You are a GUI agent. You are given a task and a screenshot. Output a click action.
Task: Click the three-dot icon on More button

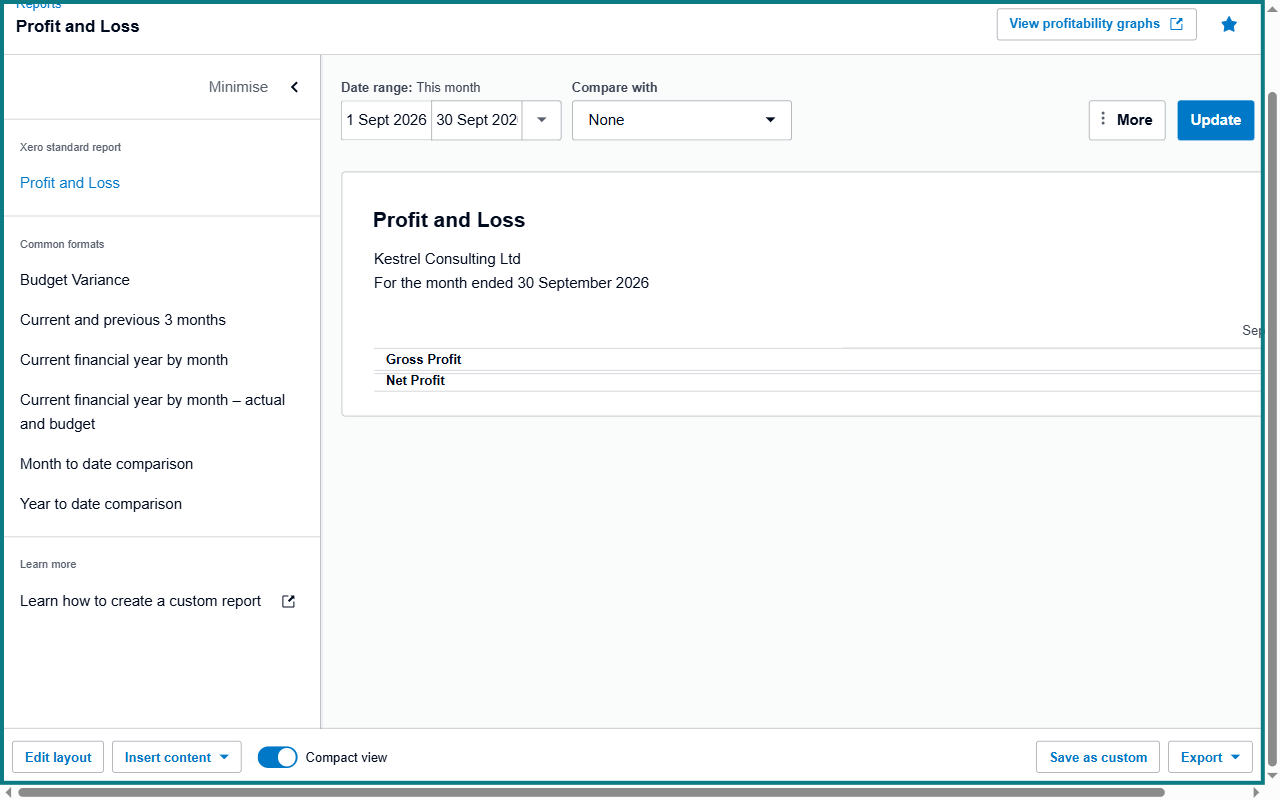pos(1103,119)
